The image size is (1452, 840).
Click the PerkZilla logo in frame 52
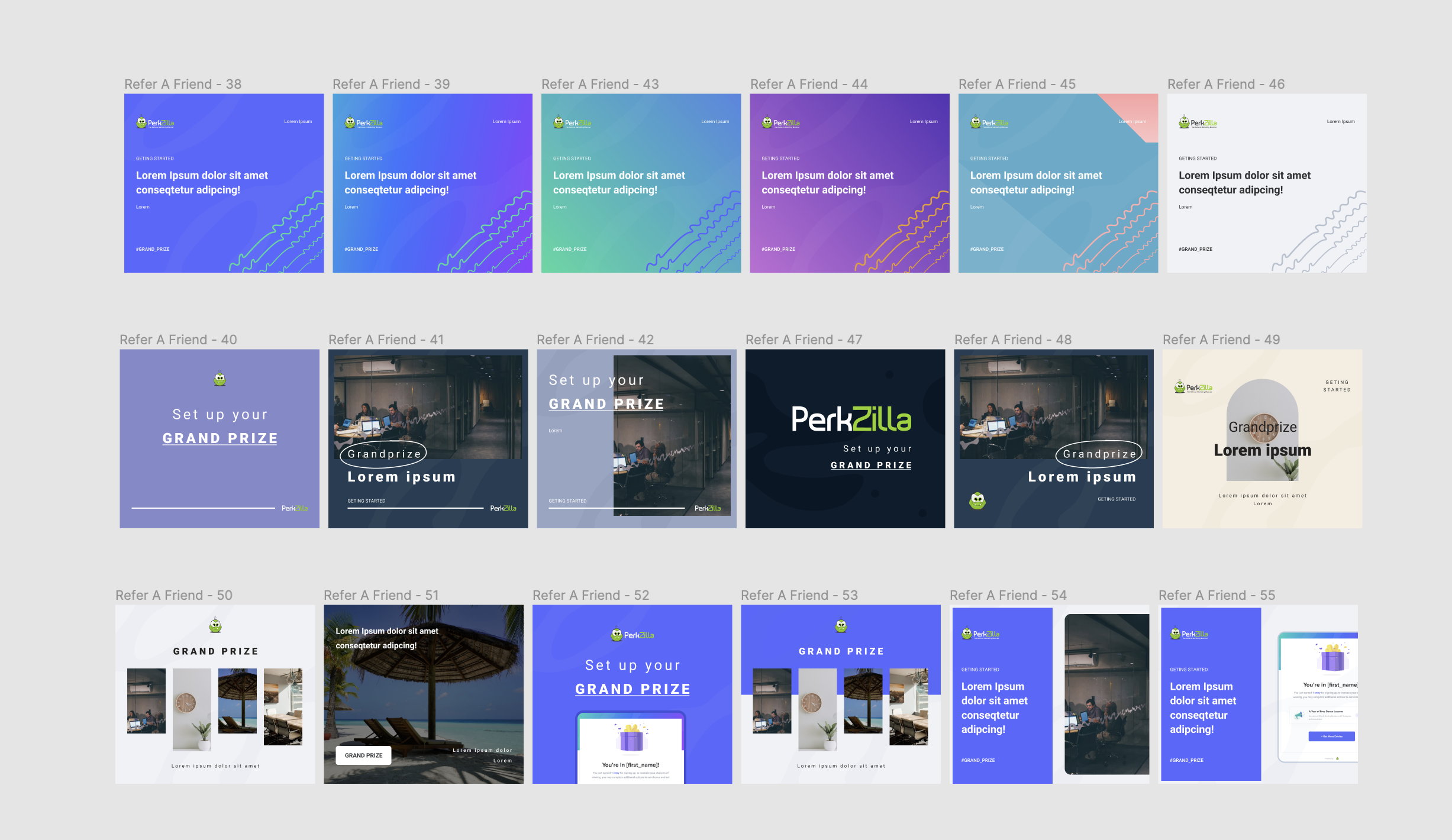click(633, 635)
